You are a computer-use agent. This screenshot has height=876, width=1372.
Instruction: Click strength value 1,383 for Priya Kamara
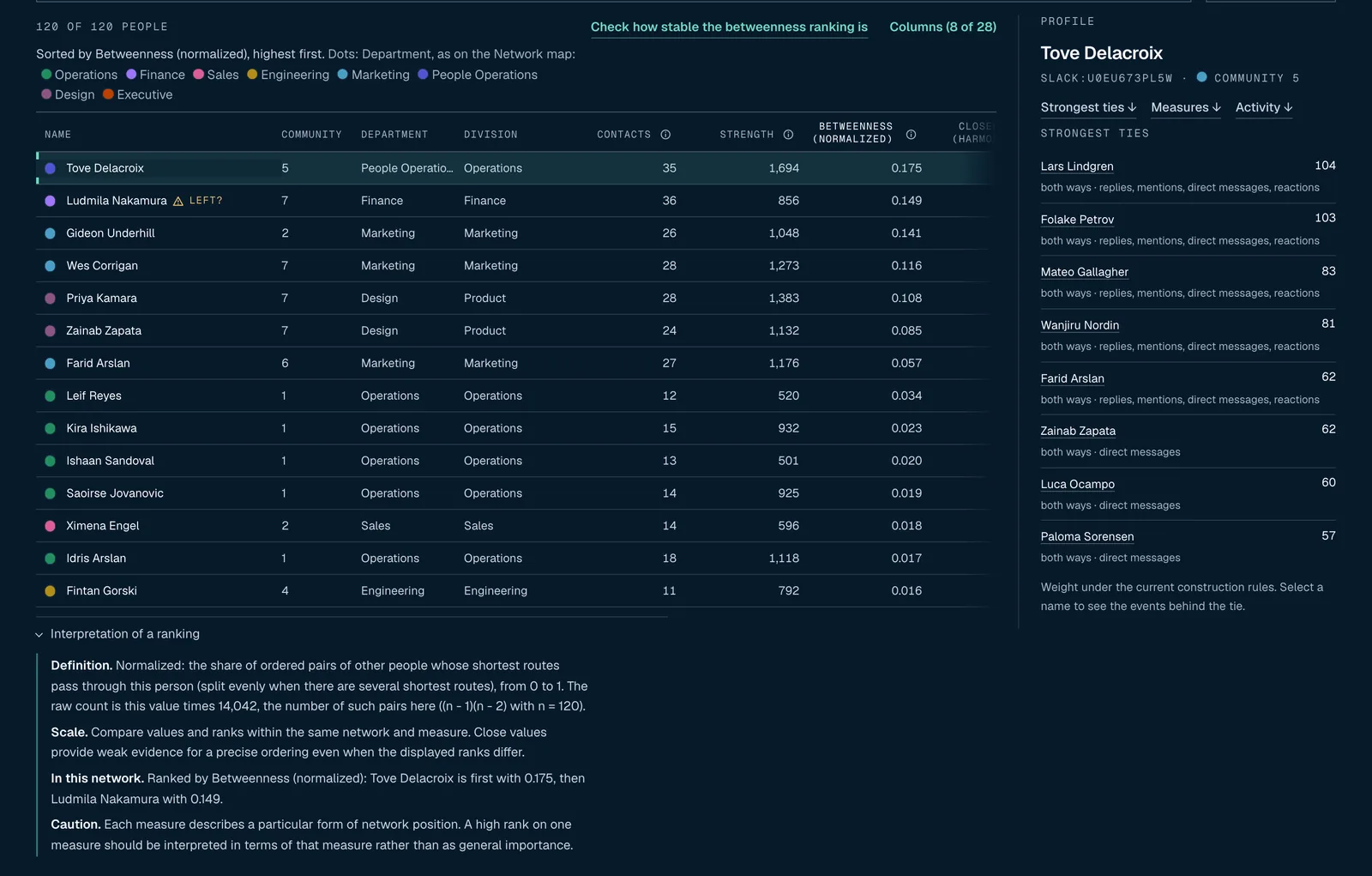tap(784, 299)
